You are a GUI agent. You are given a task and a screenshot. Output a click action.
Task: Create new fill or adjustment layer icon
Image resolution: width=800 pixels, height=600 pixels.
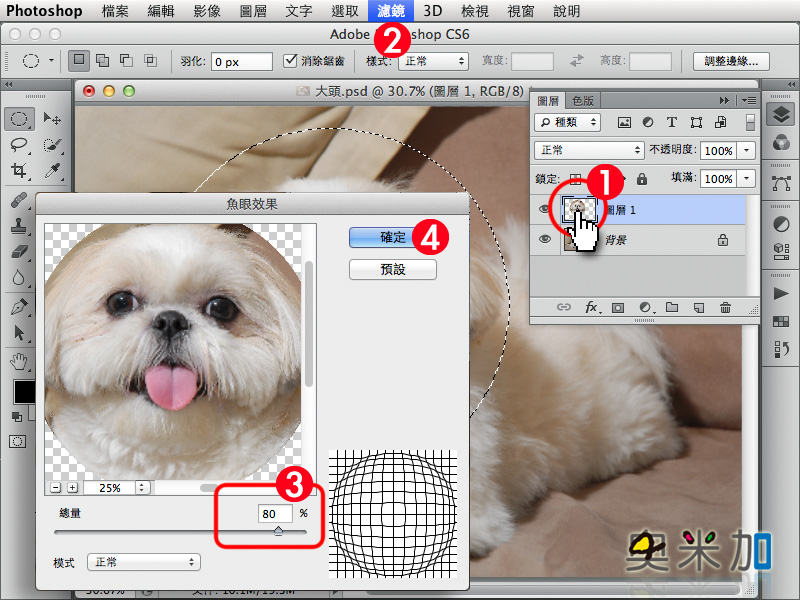[645, 307]
